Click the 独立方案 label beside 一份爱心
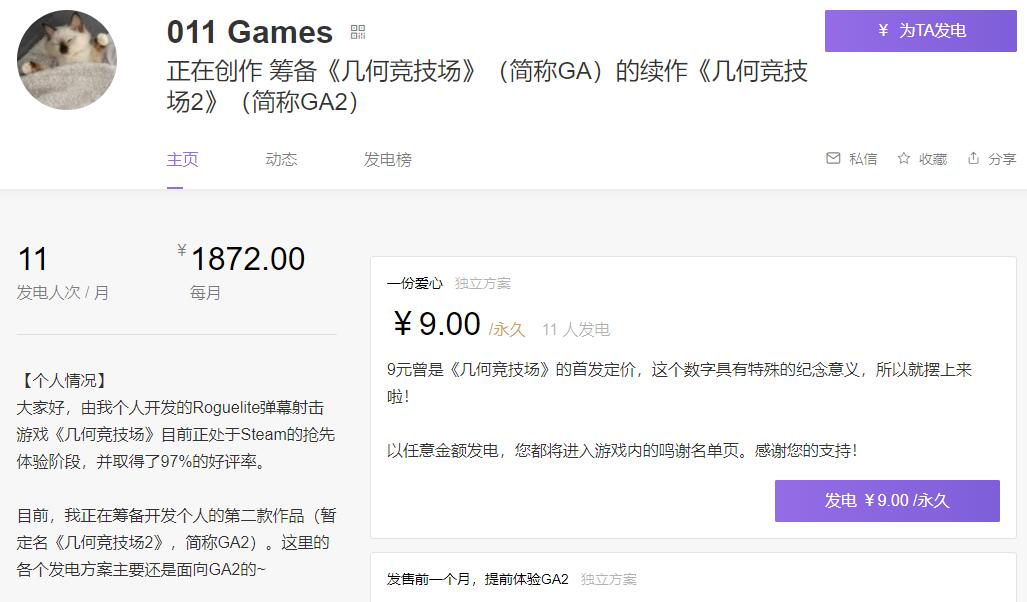The height and width of the screenshot is (602, 1027). (x=483, y=283)
